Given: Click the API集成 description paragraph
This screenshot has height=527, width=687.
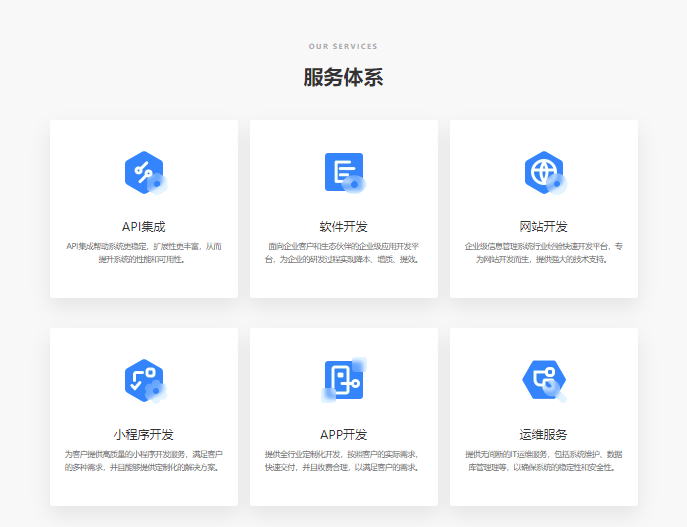Looking at the screenshot, I should tap(144, 253).
